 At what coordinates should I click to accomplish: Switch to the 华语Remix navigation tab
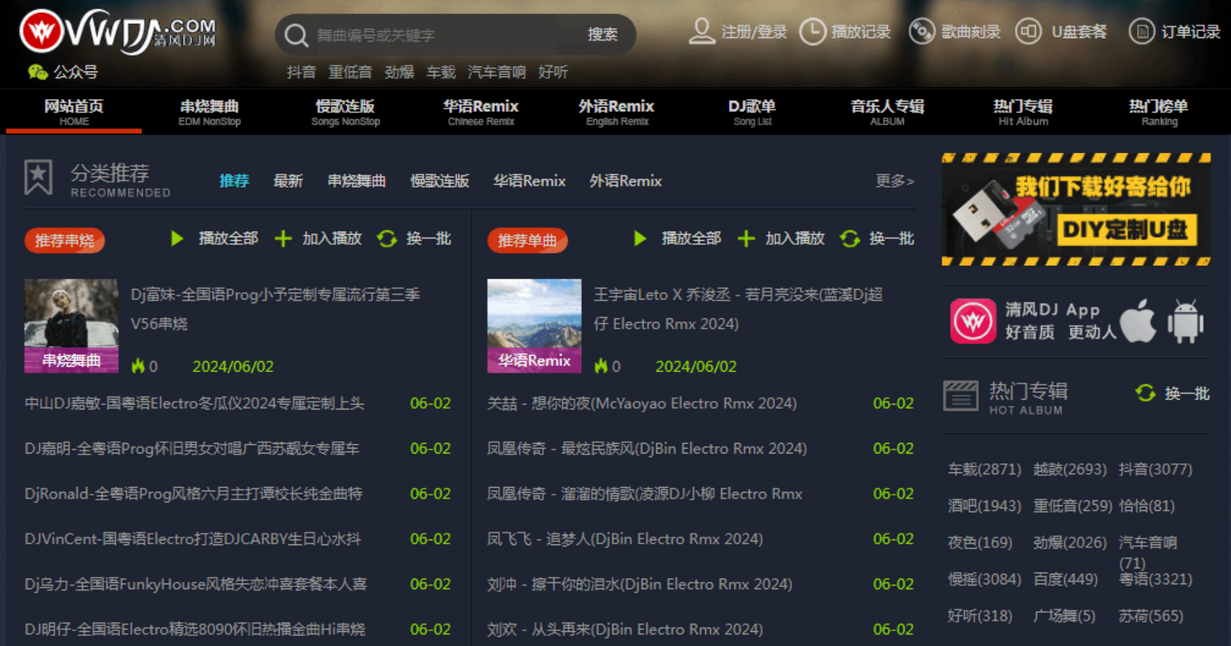click(x=481, y=111)
